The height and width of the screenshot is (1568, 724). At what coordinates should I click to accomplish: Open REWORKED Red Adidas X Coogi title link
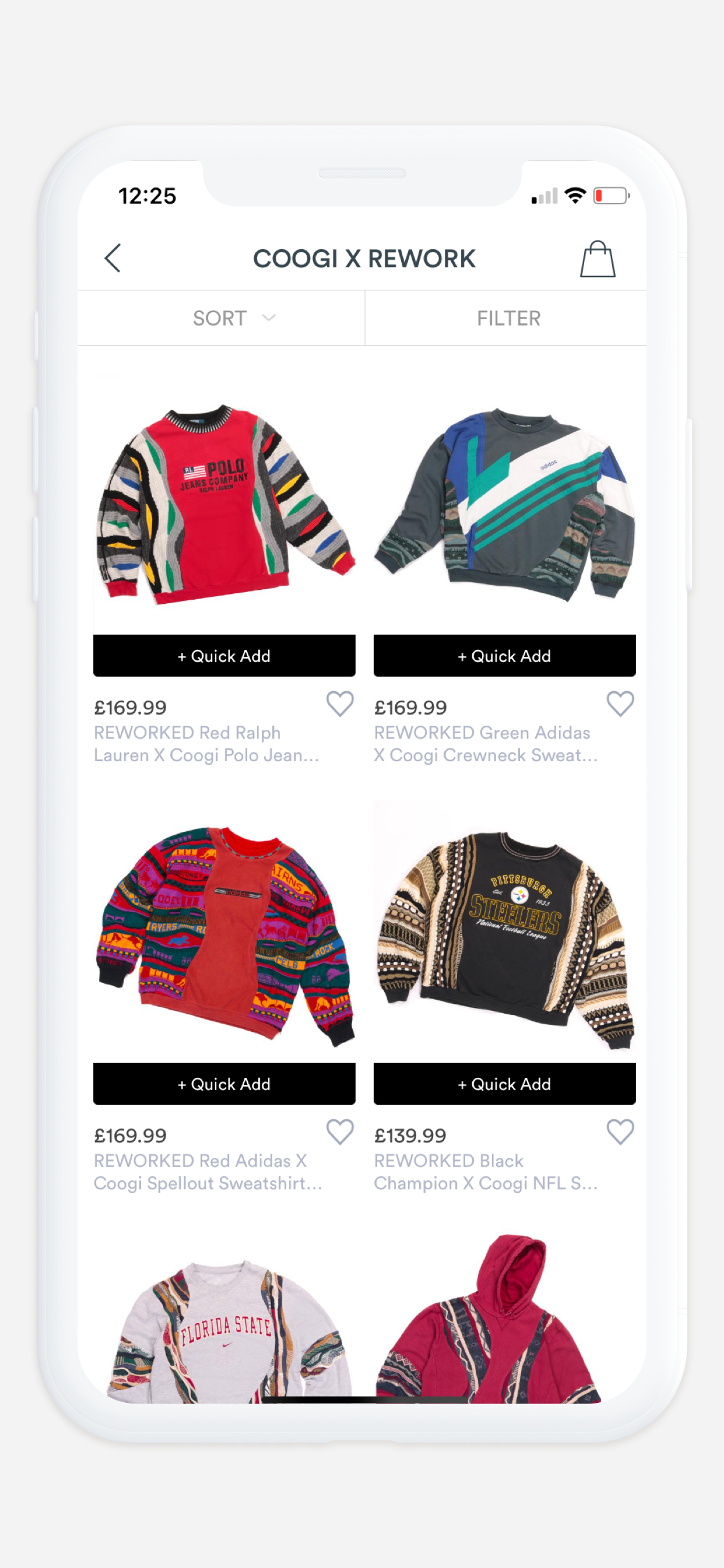pos(208,1172)
